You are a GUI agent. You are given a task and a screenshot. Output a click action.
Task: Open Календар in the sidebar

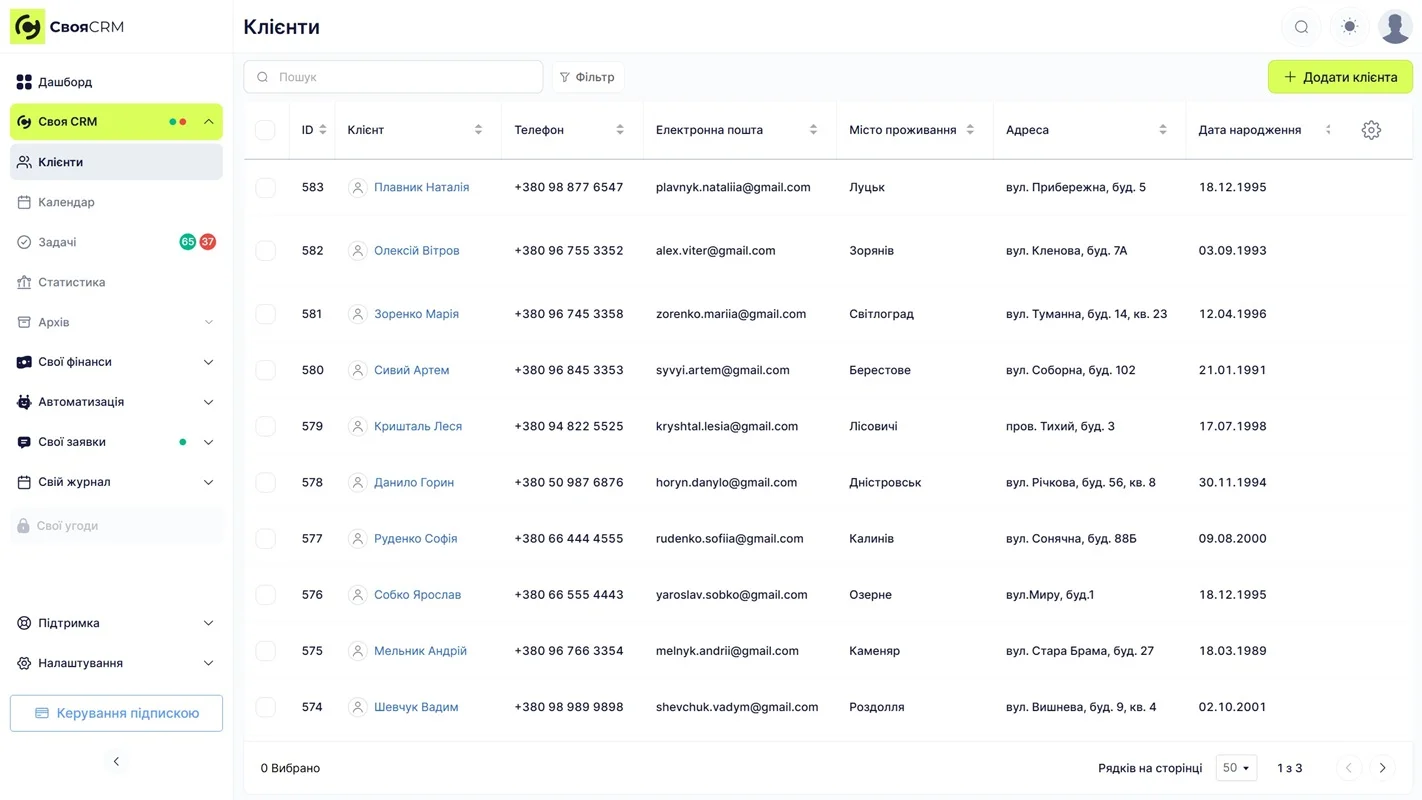(x=66, y=202)
